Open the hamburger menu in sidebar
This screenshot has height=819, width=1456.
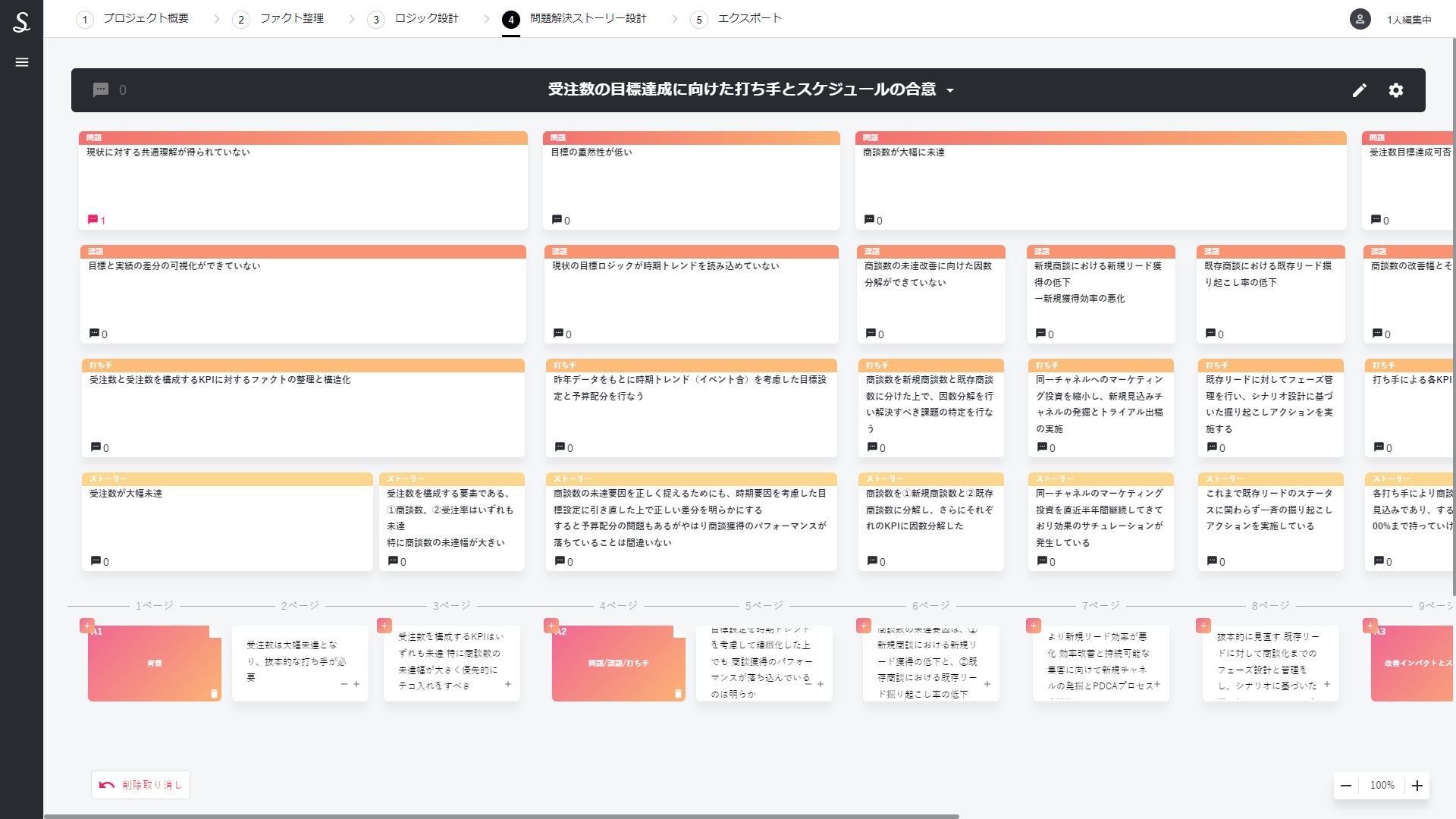pos(22,62)
